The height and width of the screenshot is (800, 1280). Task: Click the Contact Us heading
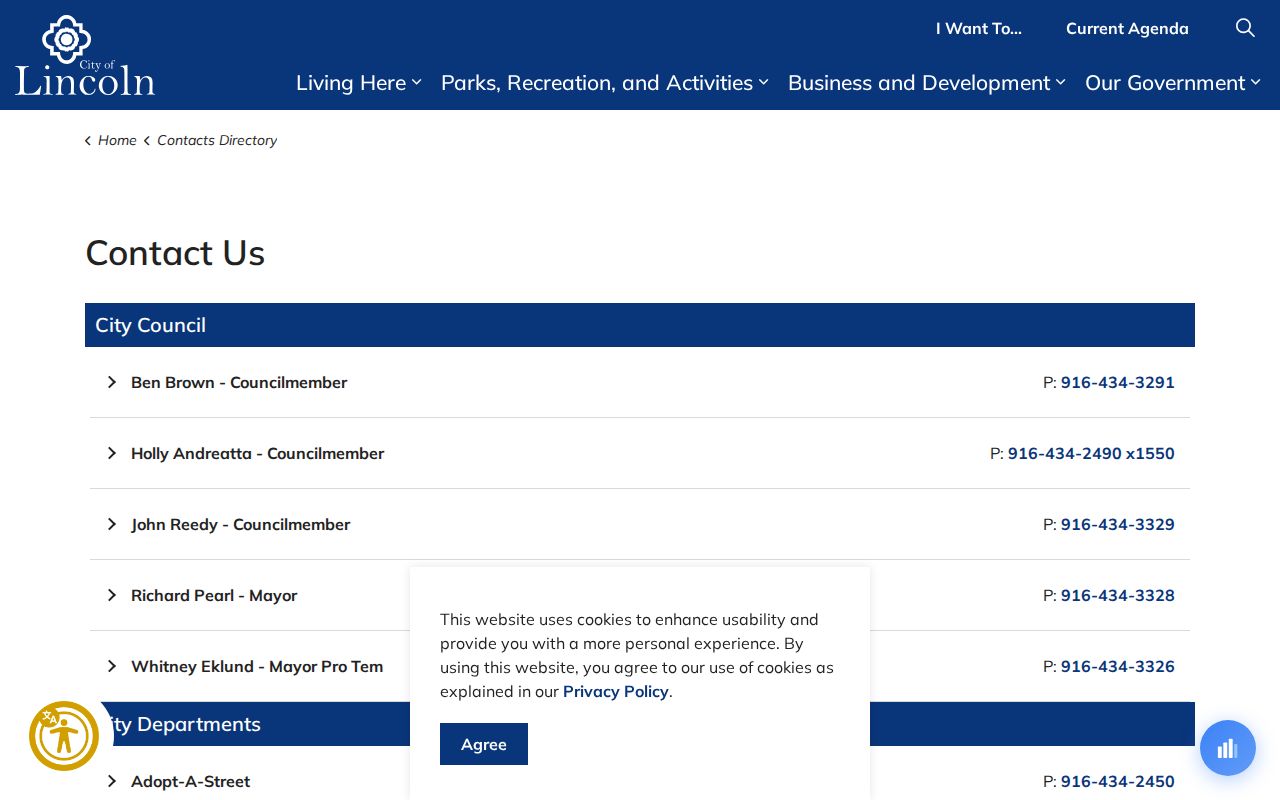tap(175, 253)
